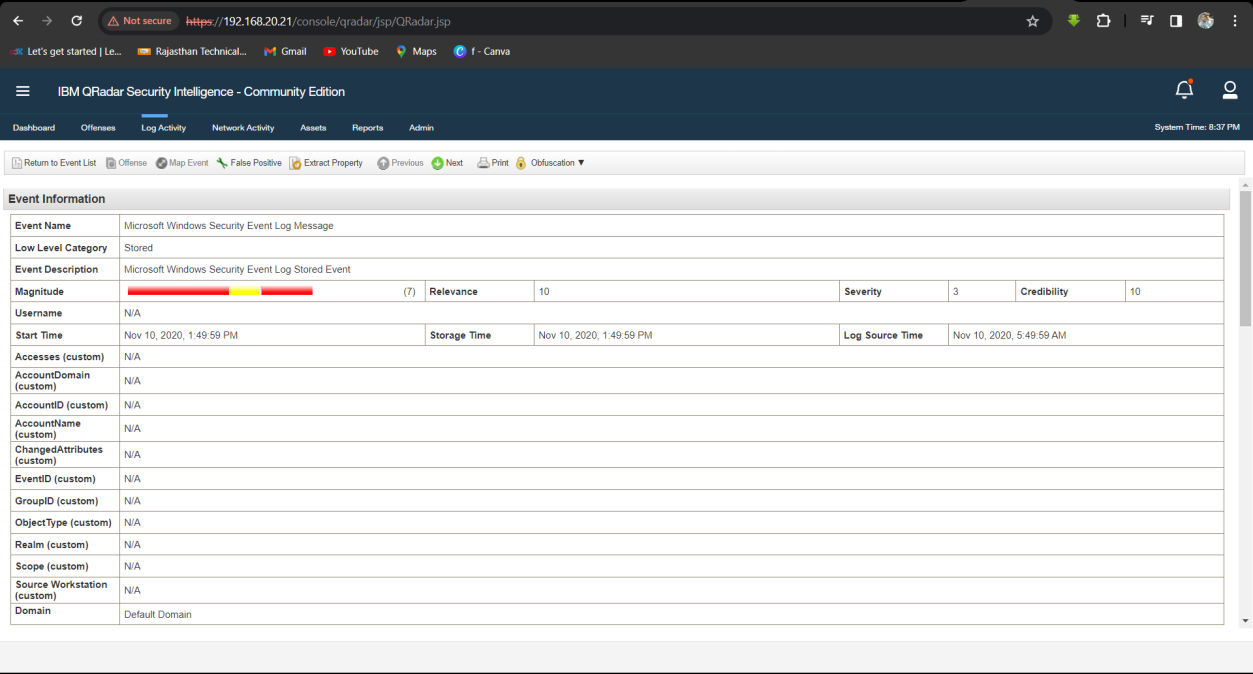Click the magnitude color bar
Image resolution: width=1253 pixels, height=674 pixels.
coord(220,291)
